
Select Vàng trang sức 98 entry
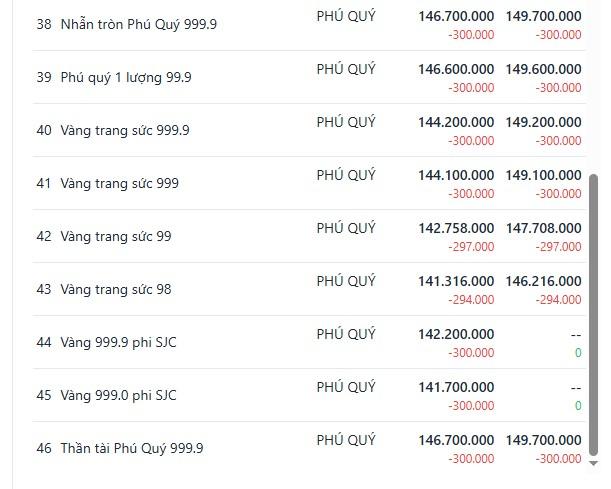pos(309,289)
